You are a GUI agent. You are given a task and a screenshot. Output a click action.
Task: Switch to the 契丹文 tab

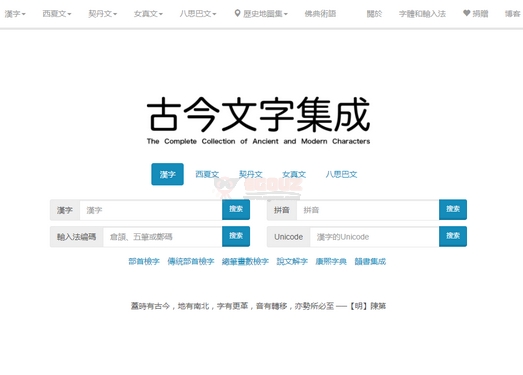pos(250,174)
